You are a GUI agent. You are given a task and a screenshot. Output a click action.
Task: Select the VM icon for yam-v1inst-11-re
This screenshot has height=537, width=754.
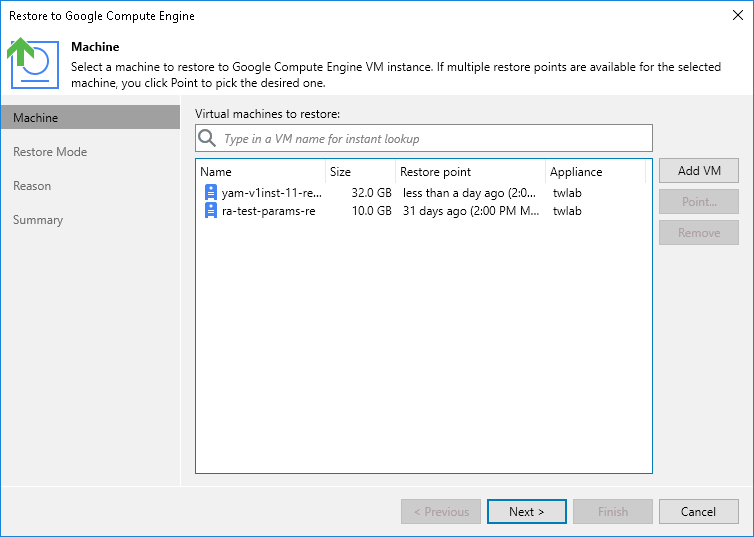pos(211,192)
